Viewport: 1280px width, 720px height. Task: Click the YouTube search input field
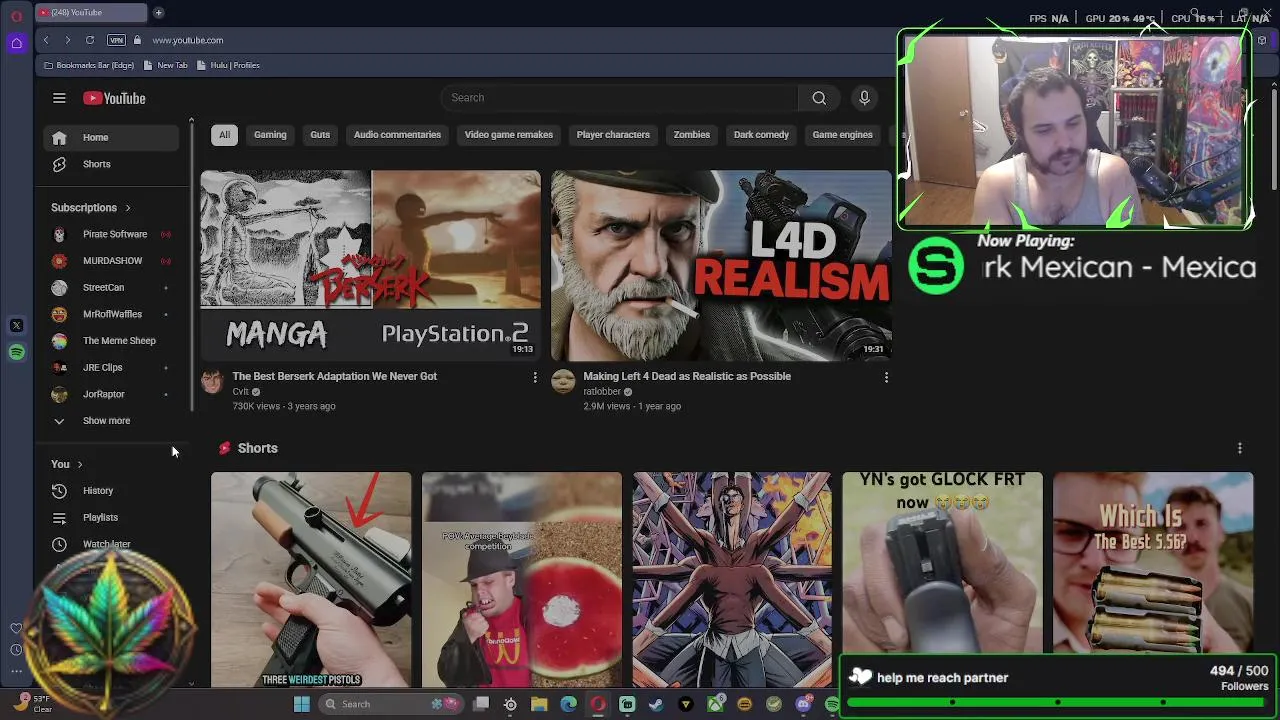pyautogui.click(x=620, y=98)
